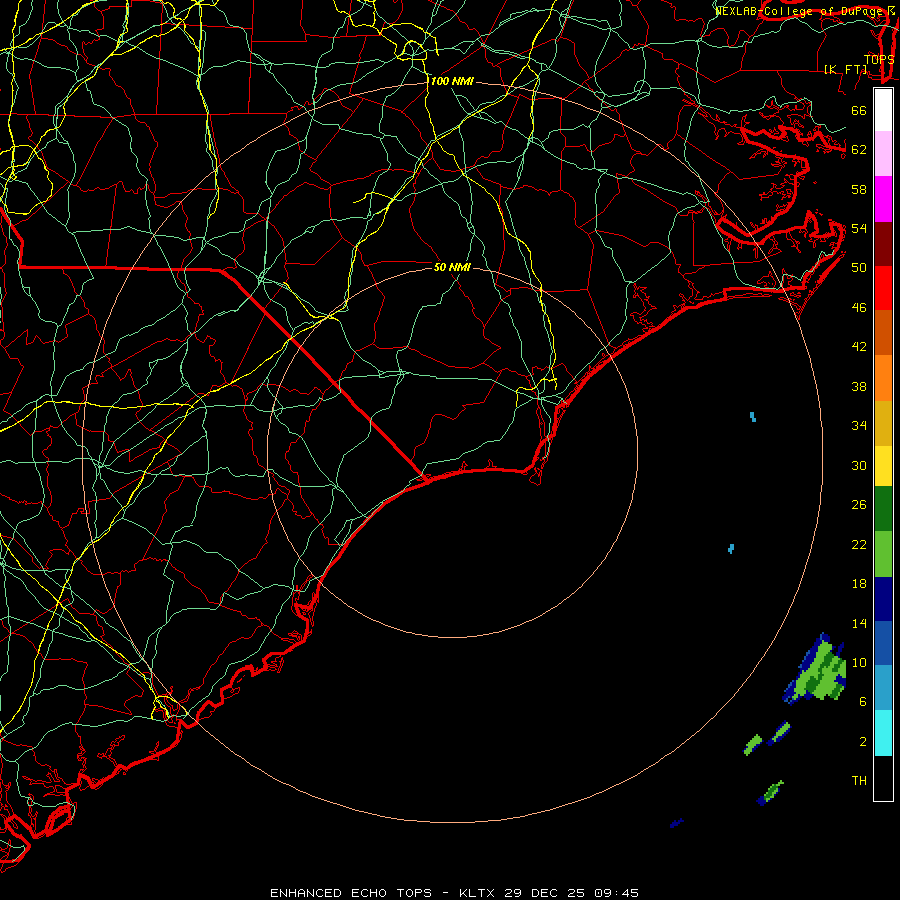The image size is (900, 900).
Task: Click the '2' legend value
Action: tap(862, 742)
